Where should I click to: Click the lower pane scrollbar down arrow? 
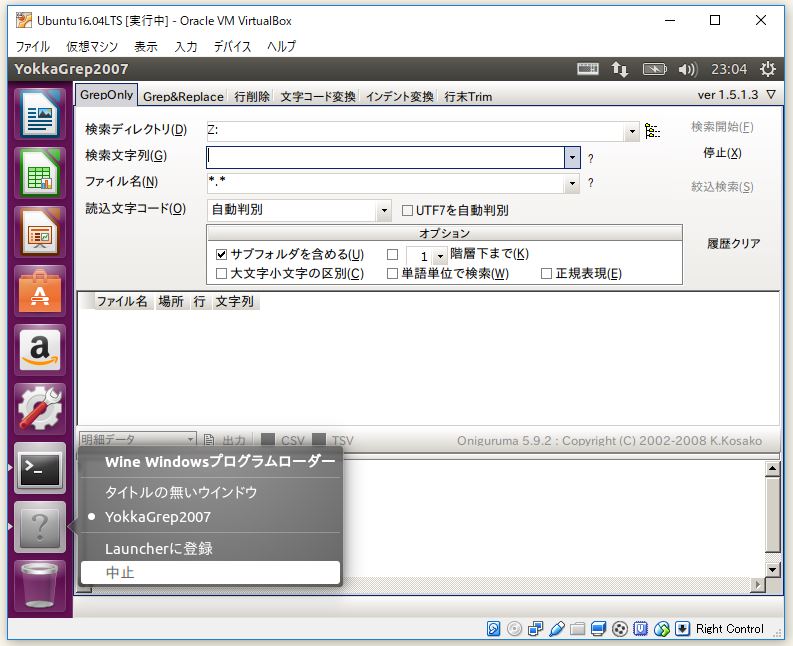(772, 570)
